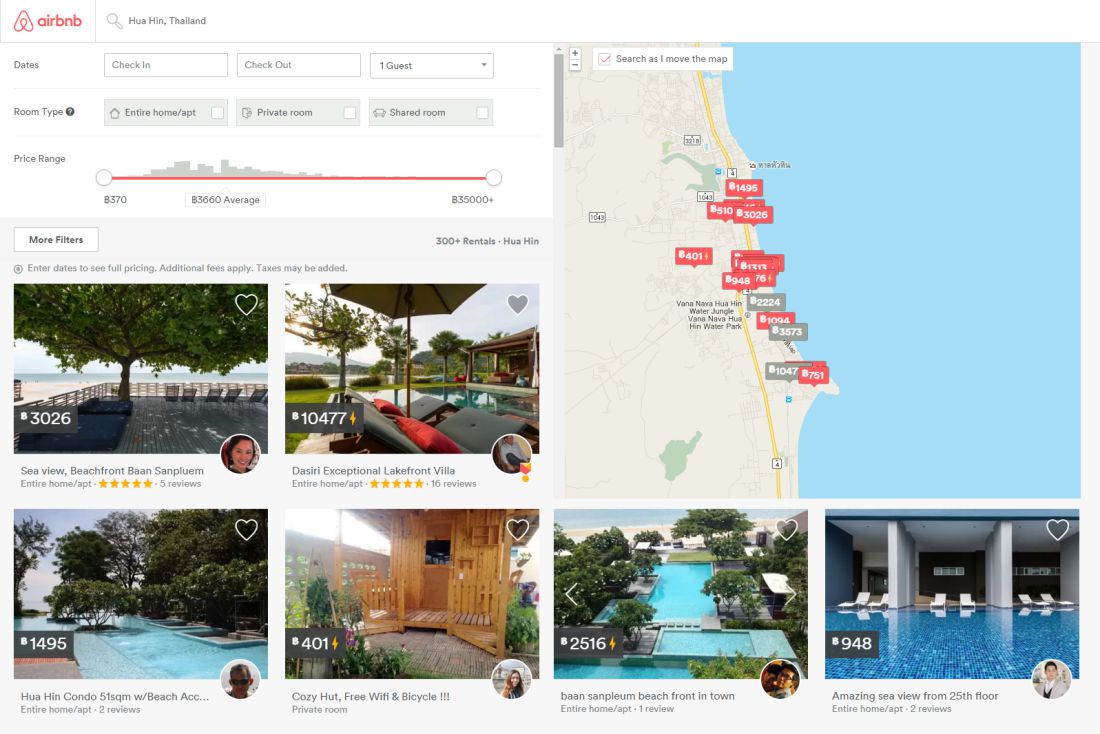This screenshot has height=734, width=1100.
Task: Open the Check In date picker
Action: pos(166,65)
